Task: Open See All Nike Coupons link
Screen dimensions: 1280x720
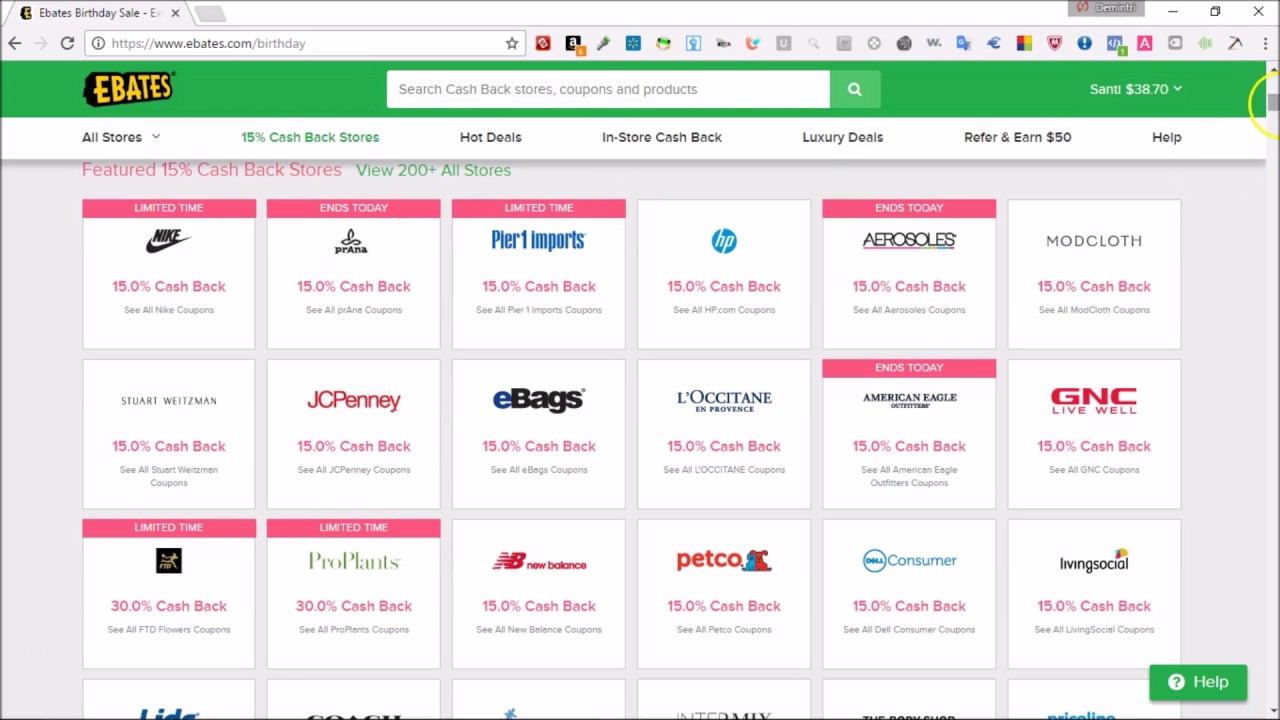Action: (169, 310)
